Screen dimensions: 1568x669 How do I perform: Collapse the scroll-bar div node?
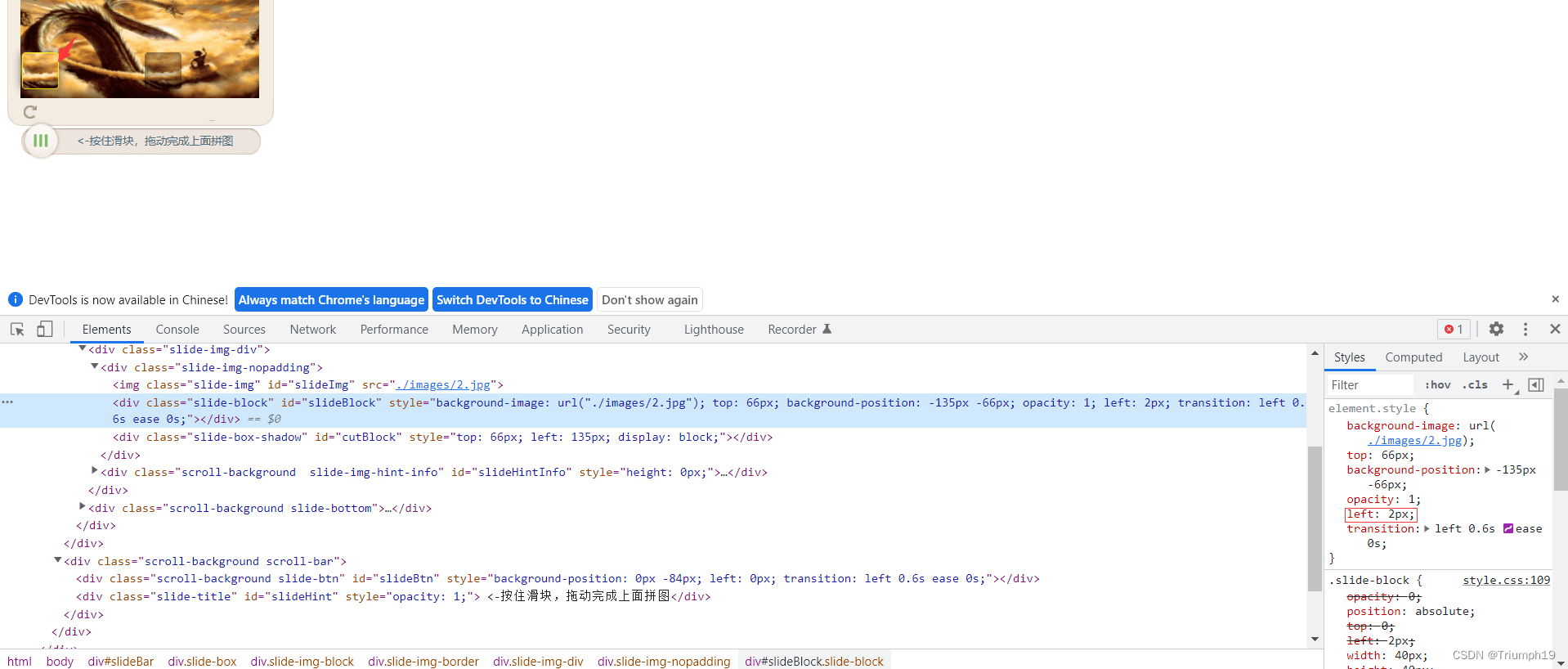pos(58,560)
